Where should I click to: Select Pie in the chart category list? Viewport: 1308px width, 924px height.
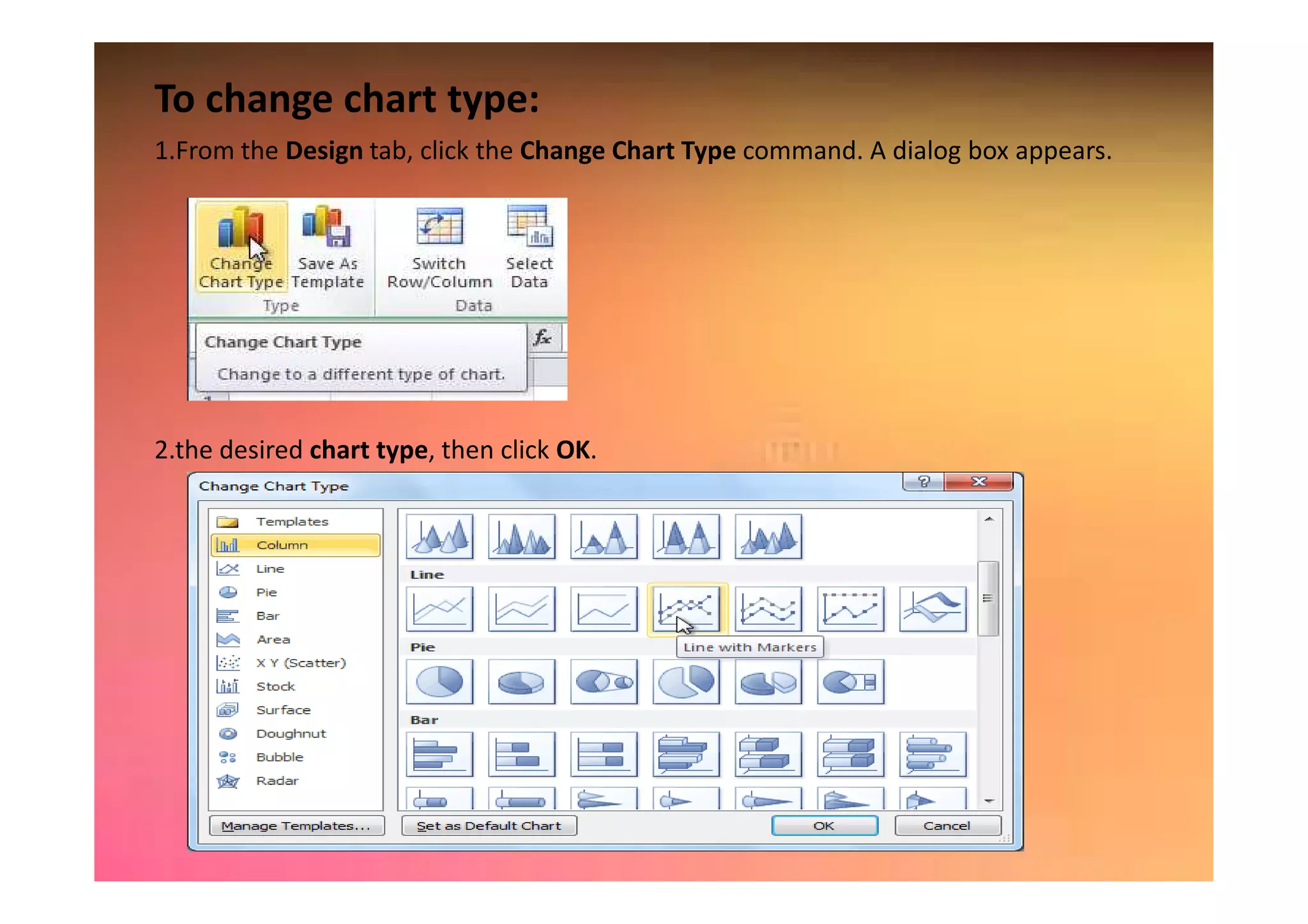(x=296, y=593)
